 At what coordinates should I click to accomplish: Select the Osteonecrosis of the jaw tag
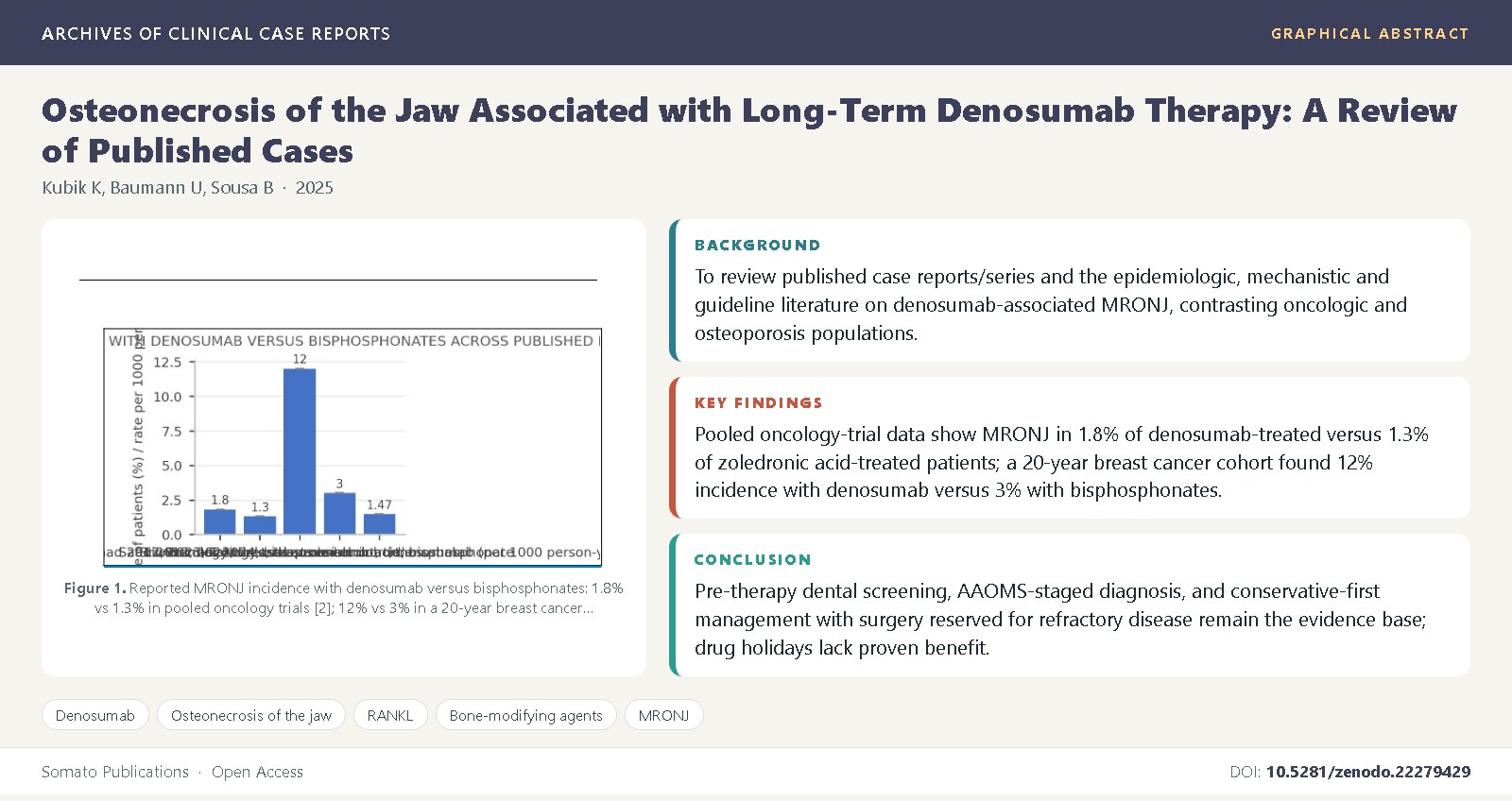251,715
